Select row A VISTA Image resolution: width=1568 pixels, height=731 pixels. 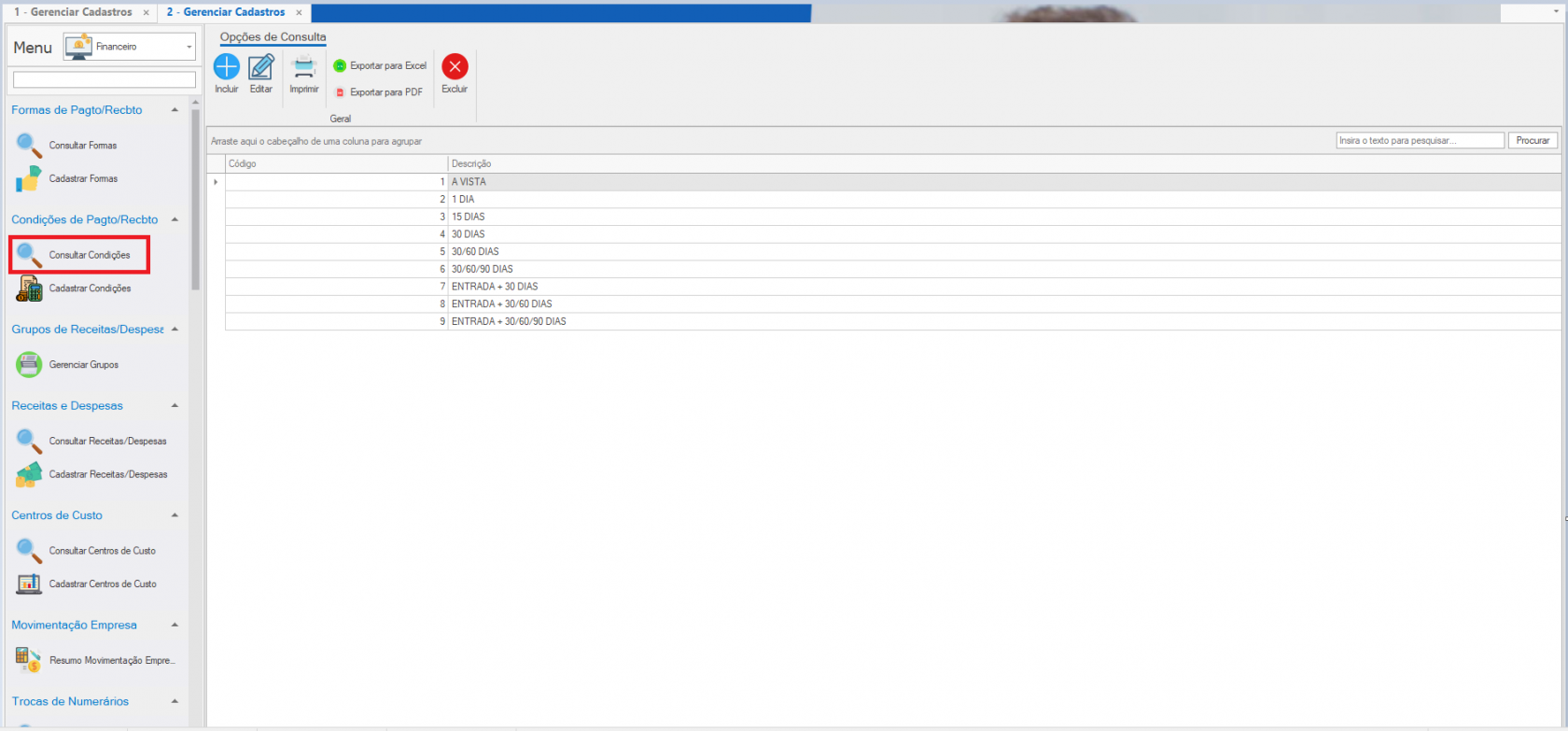tap(892, 182)
